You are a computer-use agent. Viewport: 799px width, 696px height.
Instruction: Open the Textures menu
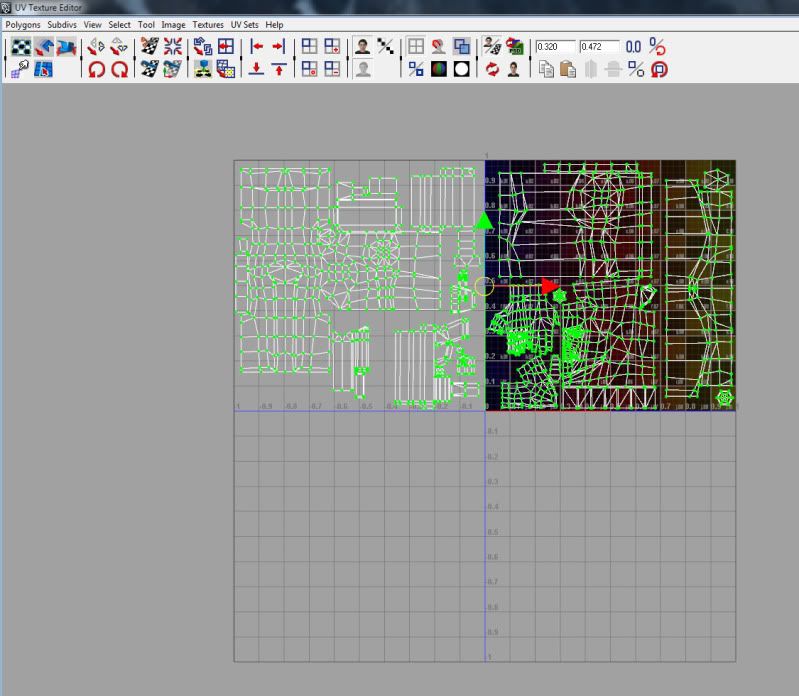[208, 24]
